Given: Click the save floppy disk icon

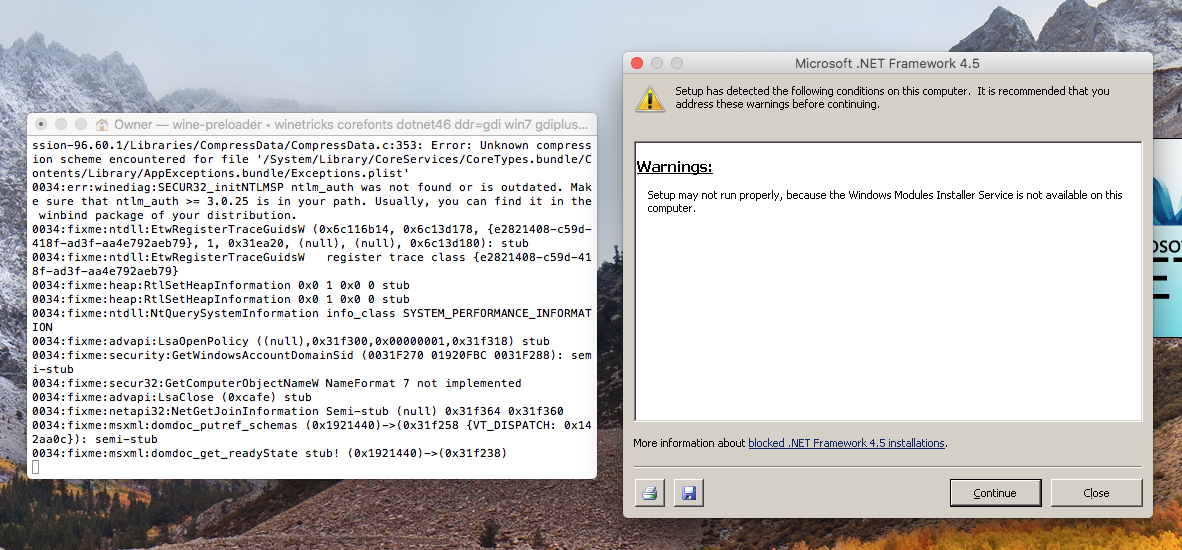Looking at the screenshot, I should coord(688,493).
